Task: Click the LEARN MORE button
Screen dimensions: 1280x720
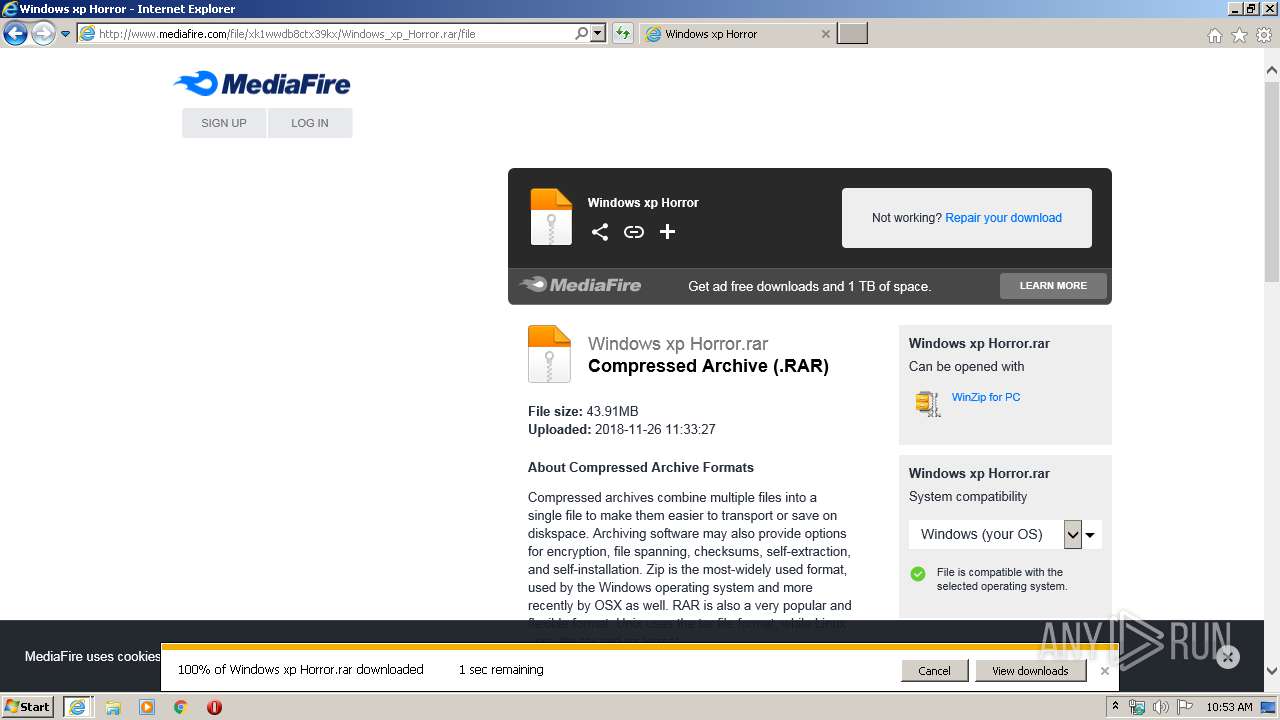Action: [x=1053, y=286]
